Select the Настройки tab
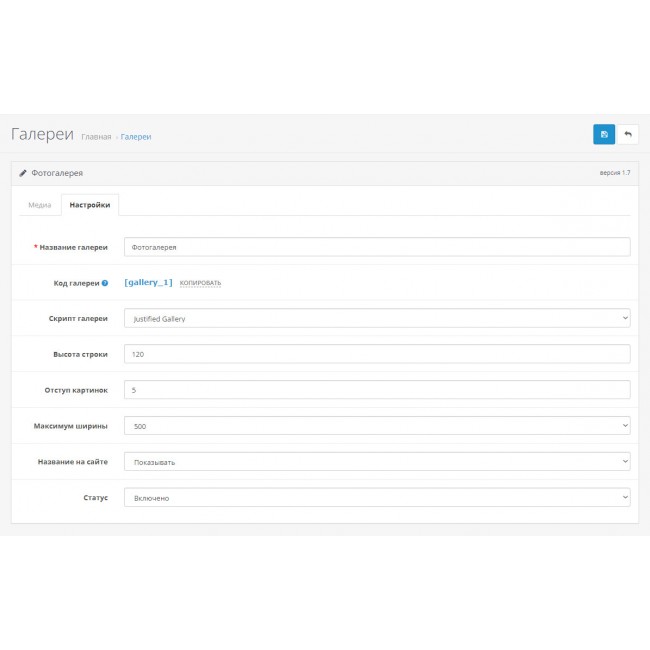Screen dimensions: 650x650 coord(90,204)
